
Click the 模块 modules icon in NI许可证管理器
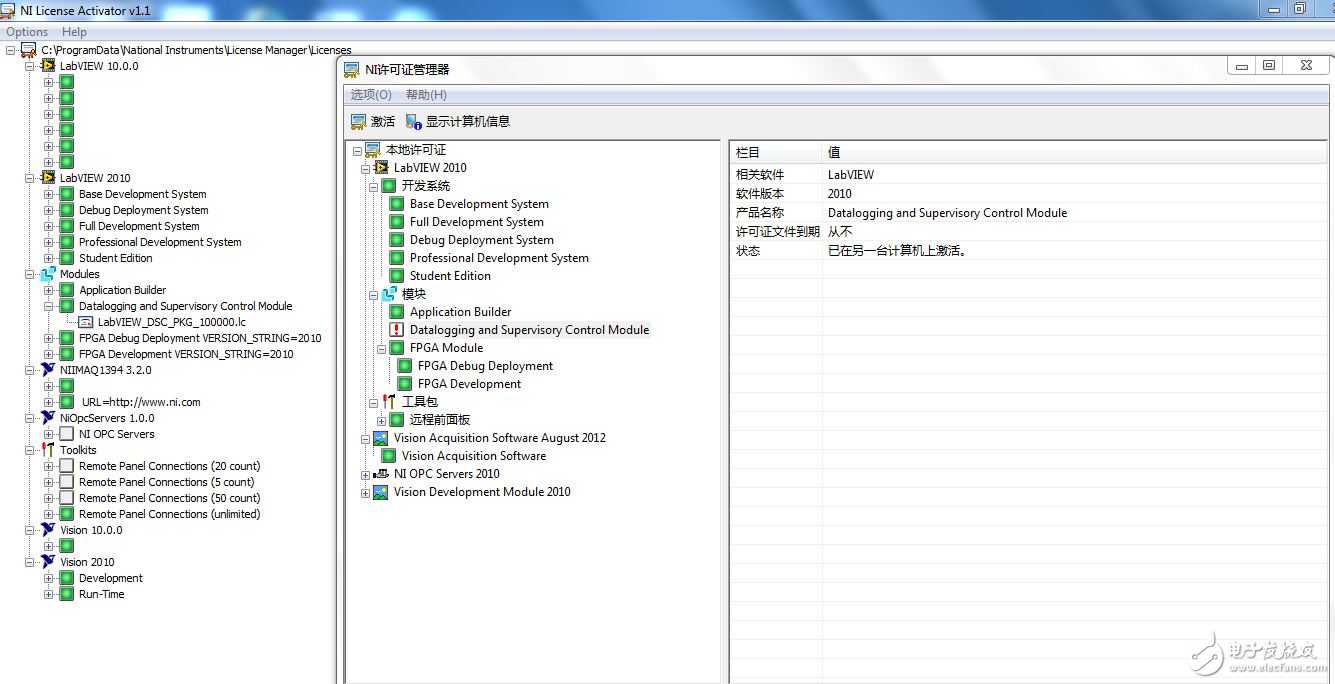pyautogui.click(x=389, y=294)
